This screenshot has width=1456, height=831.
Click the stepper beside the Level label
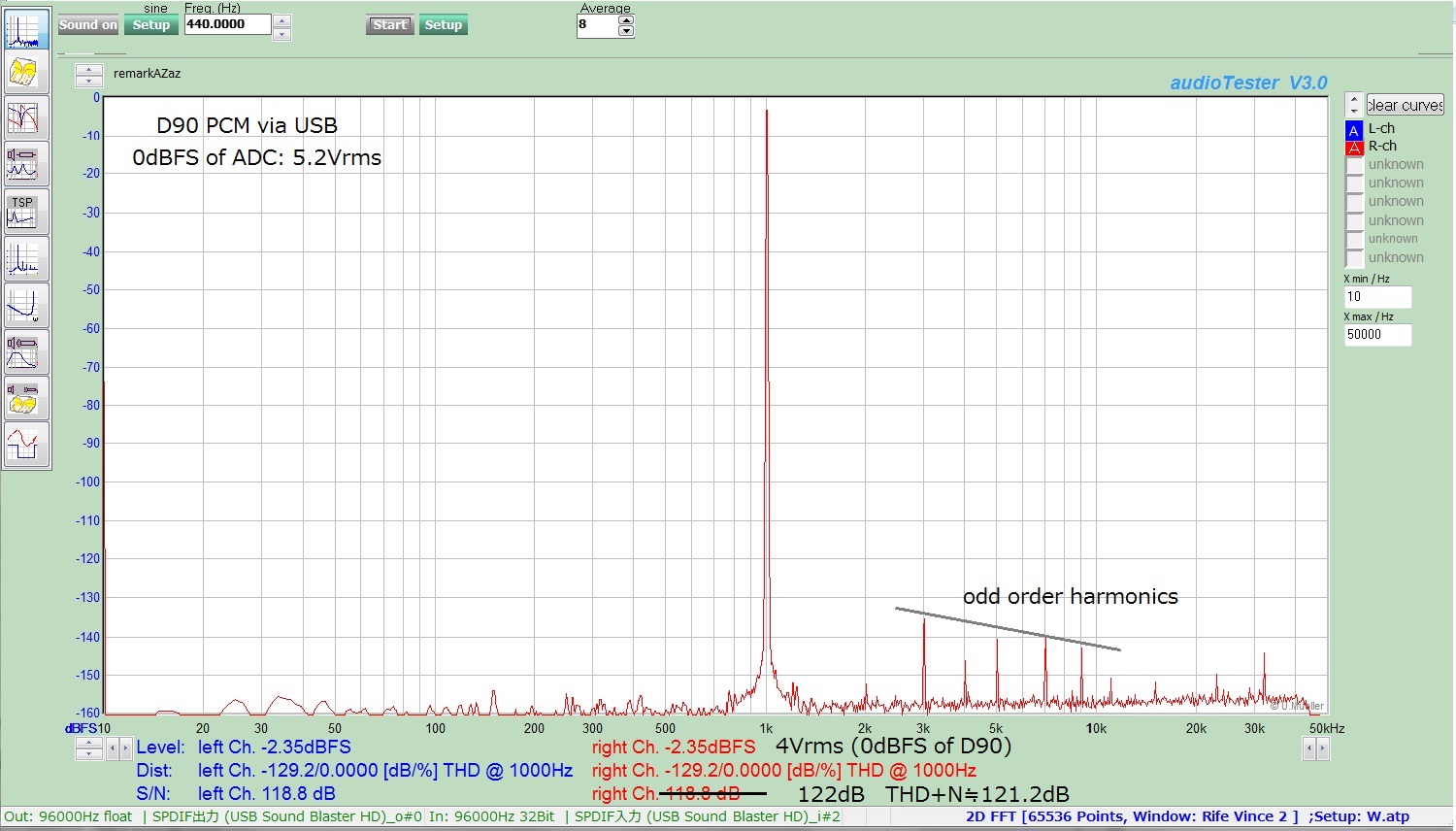tap(88, 748)
